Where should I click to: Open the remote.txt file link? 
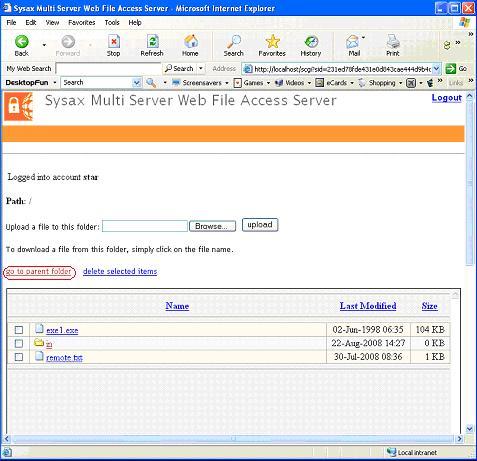click(x=64, y=358)
